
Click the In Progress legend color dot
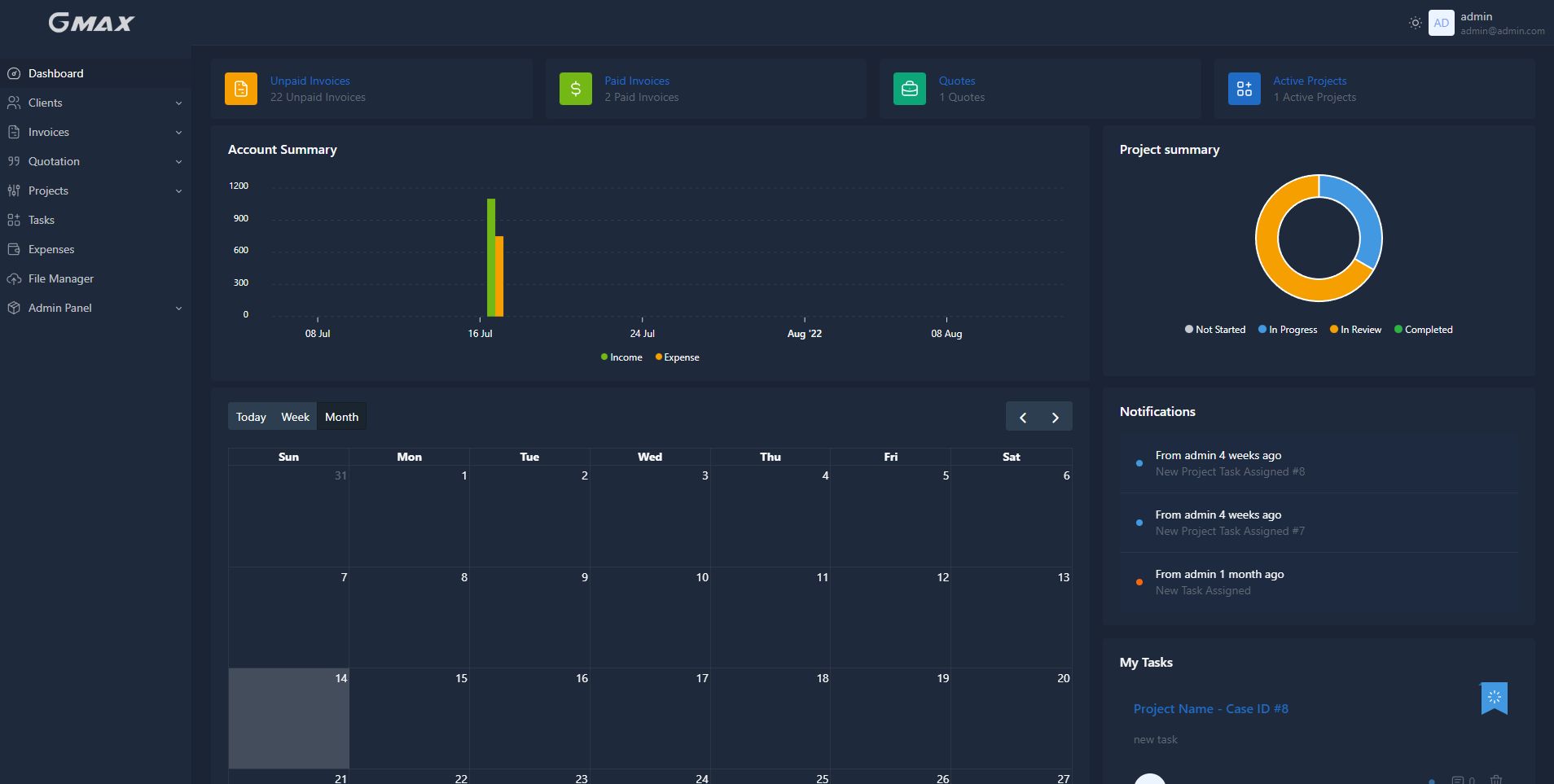[1262, 330]
